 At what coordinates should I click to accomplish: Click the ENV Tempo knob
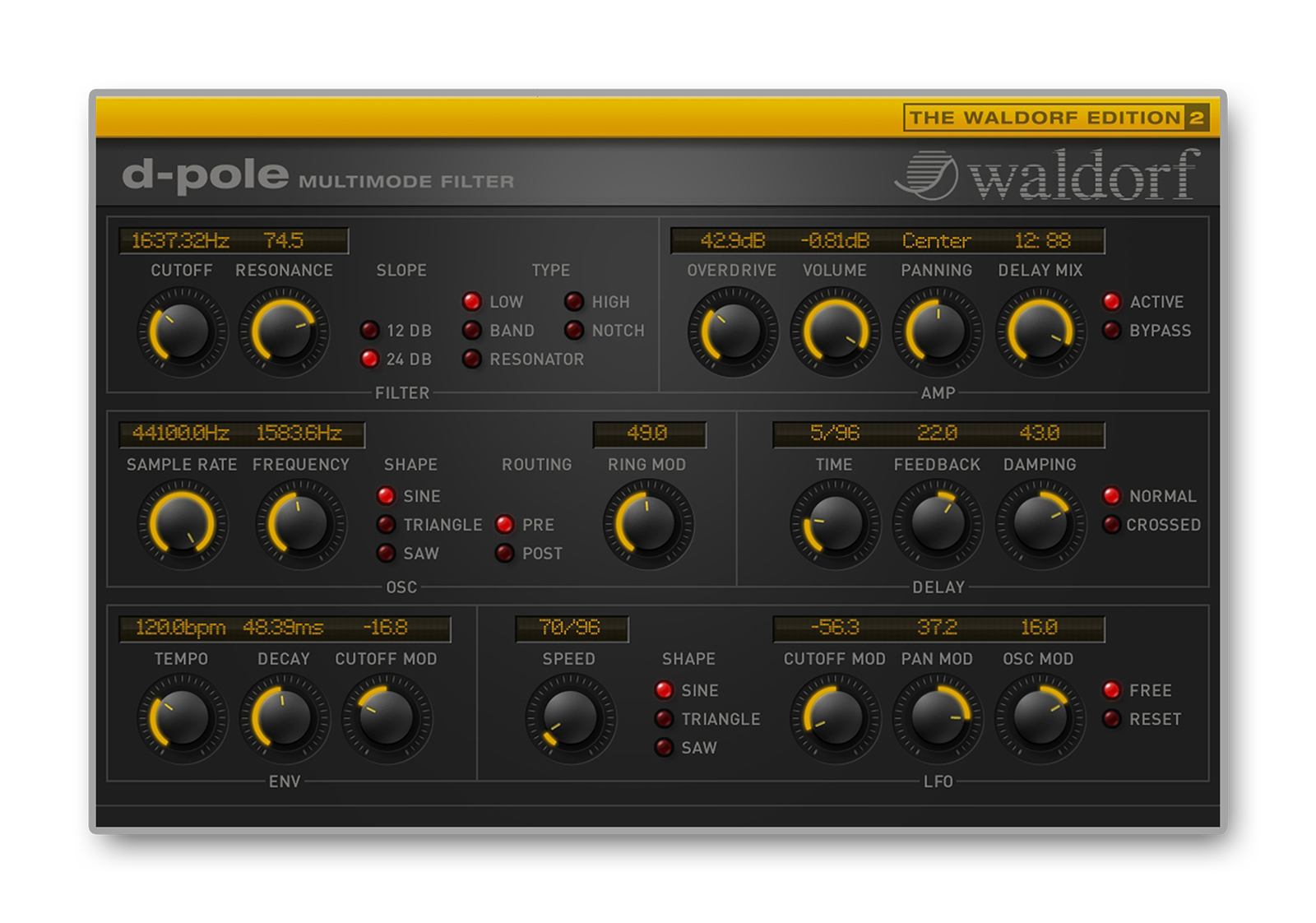(x=181, y=719)
